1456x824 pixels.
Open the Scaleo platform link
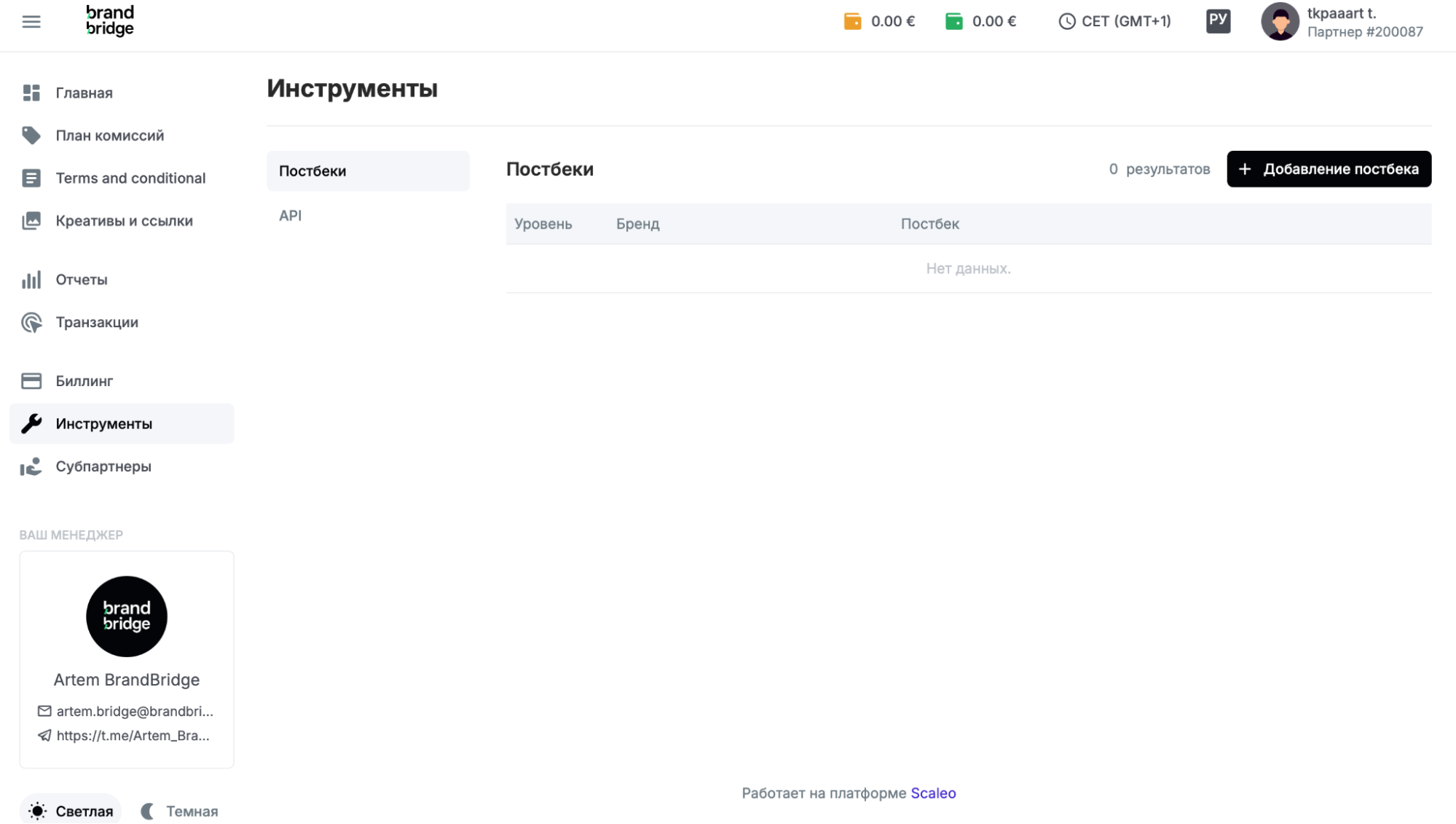933,793
